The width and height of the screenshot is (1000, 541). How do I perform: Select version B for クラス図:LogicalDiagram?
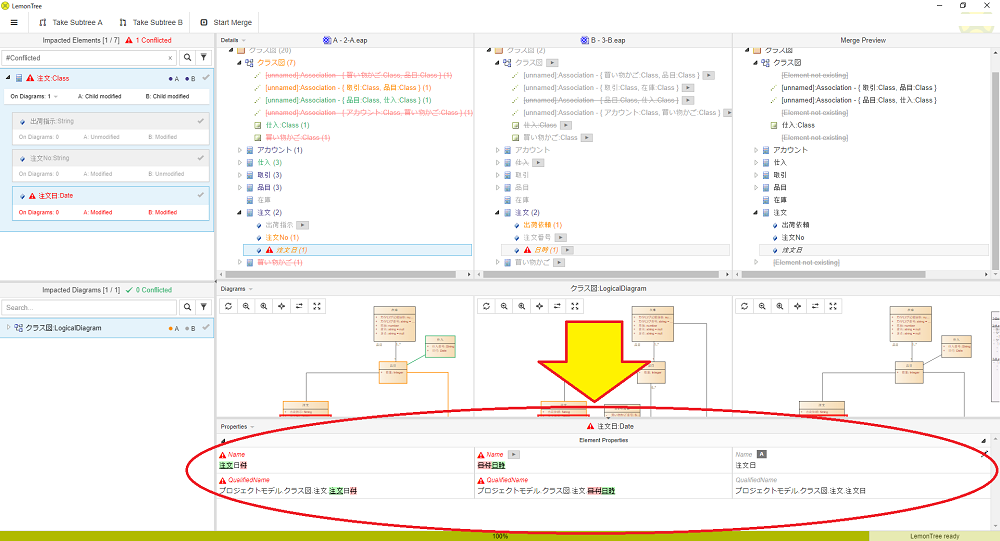pos(190,329)
